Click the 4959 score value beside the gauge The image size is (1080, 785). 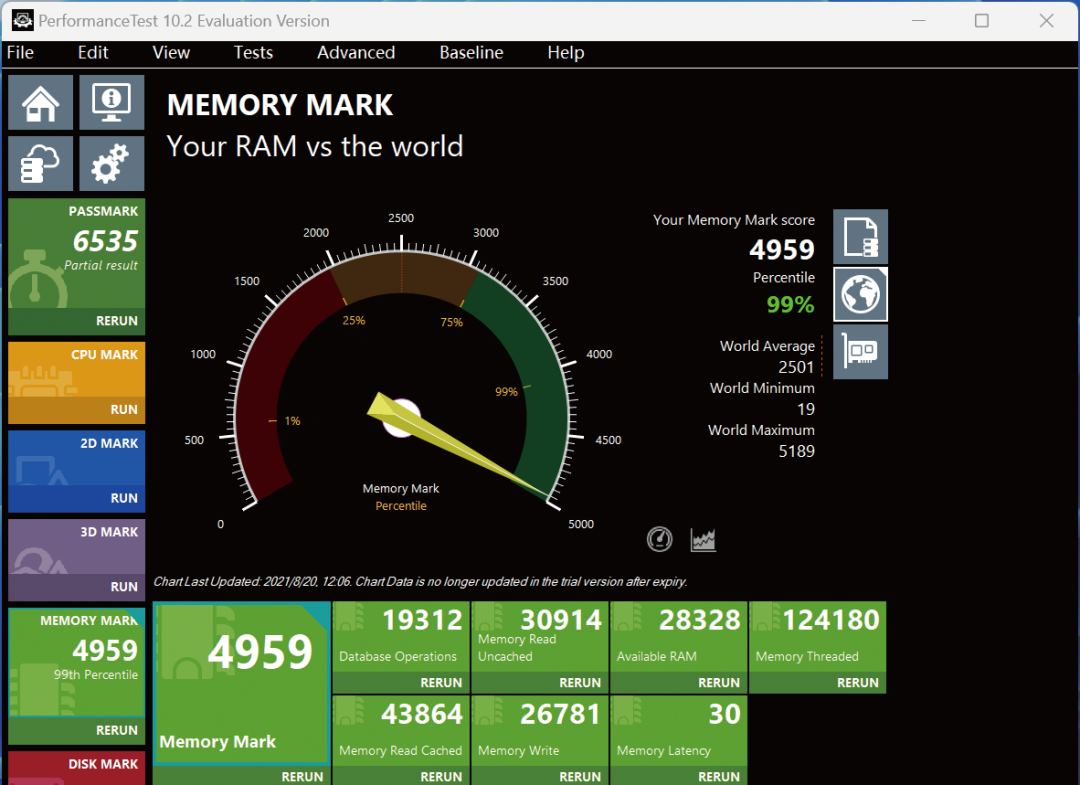click(x=782, y=249)
